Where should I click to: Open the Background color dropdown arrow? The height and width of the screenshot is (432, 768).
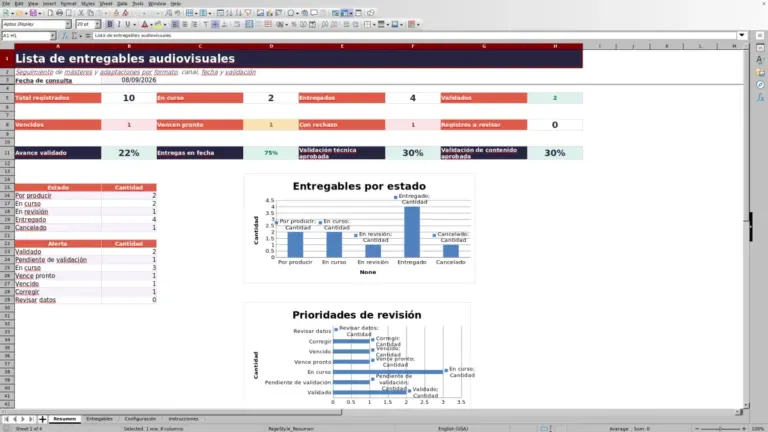coord(165,24)
